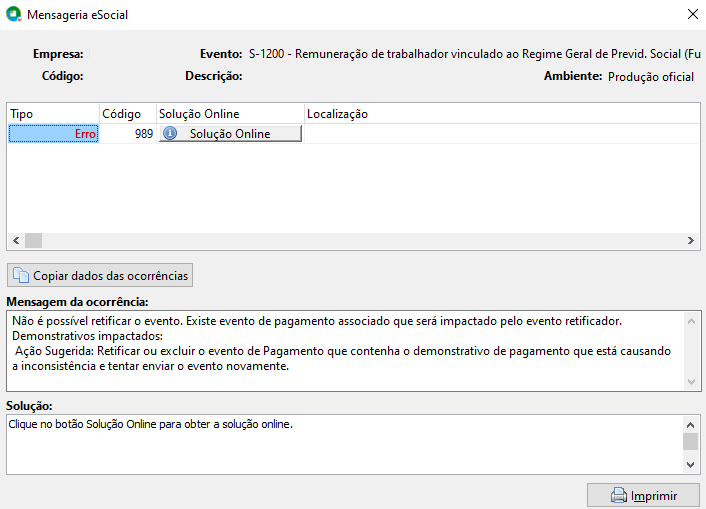Click the Produção oficial environment value
Image resolution: width=706 pixels, height=509 pixels.
coord(651,77)
